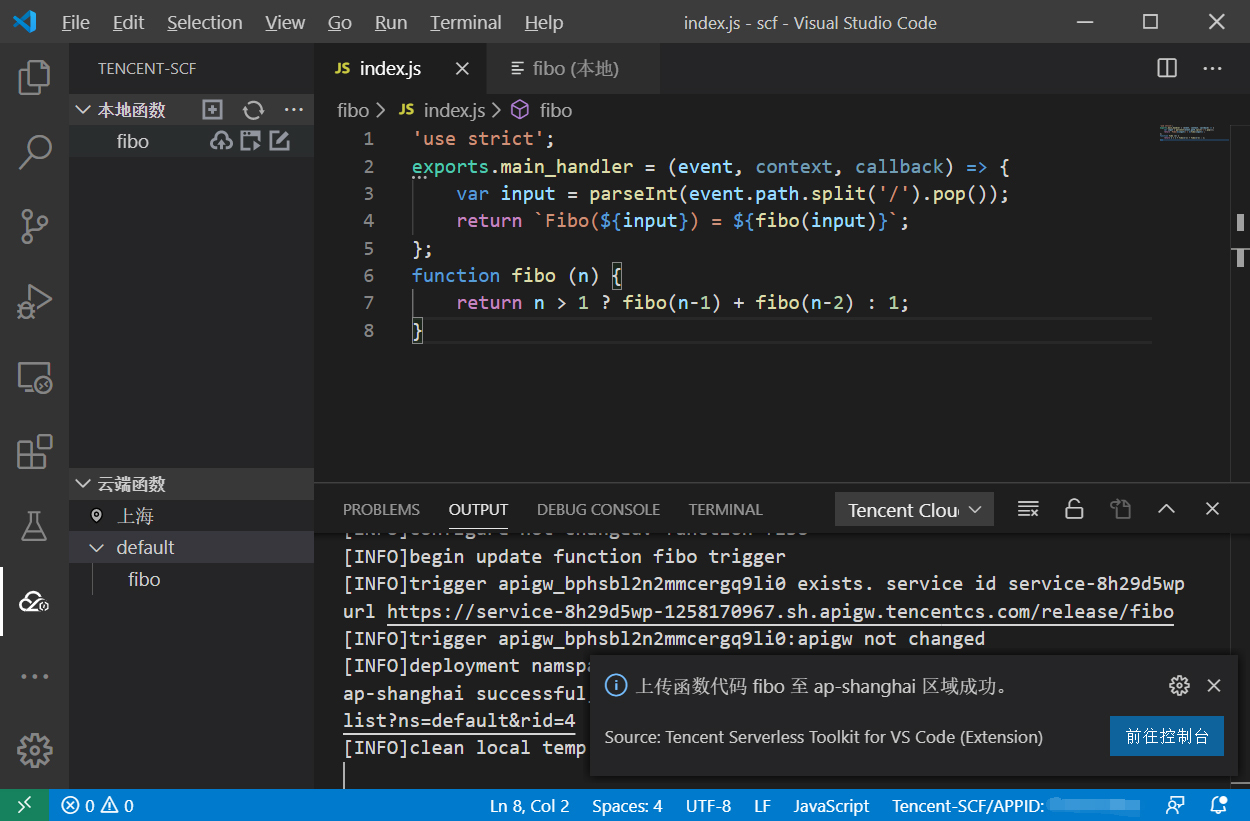This screenshot has width=1250, height=821.
Task: Toggle output panel scroll lock
Action: coord(1074,509)
